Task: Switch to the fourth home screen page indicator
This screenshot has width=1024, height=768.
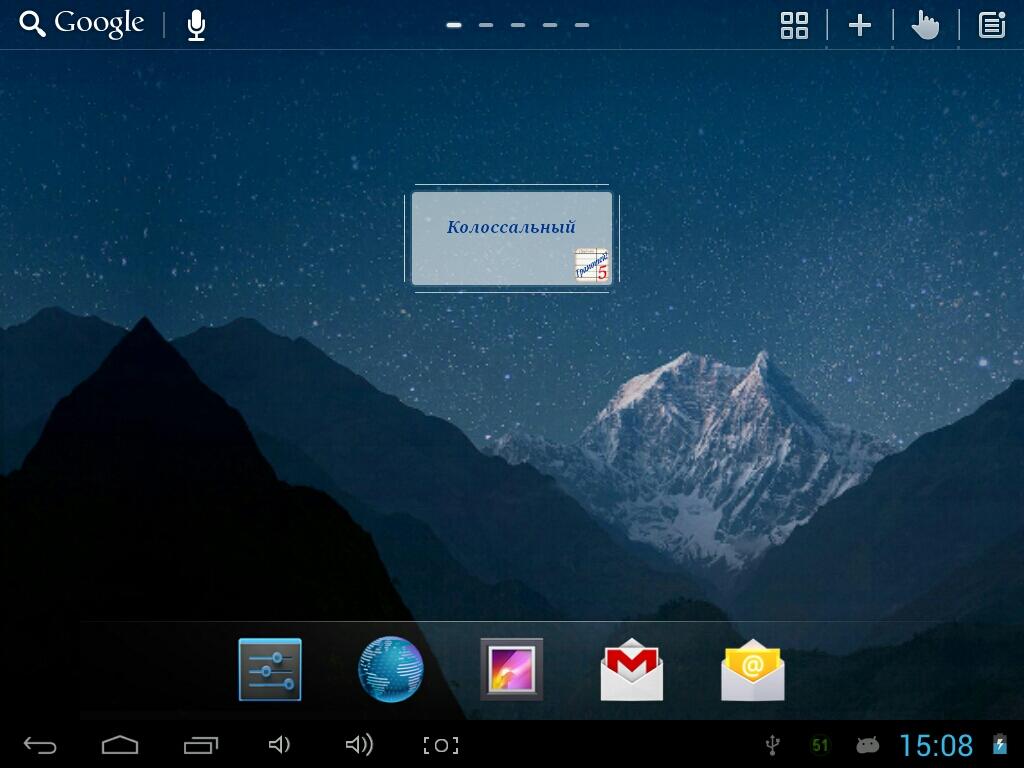Action: pyautogui.click(x=550, y=25)
